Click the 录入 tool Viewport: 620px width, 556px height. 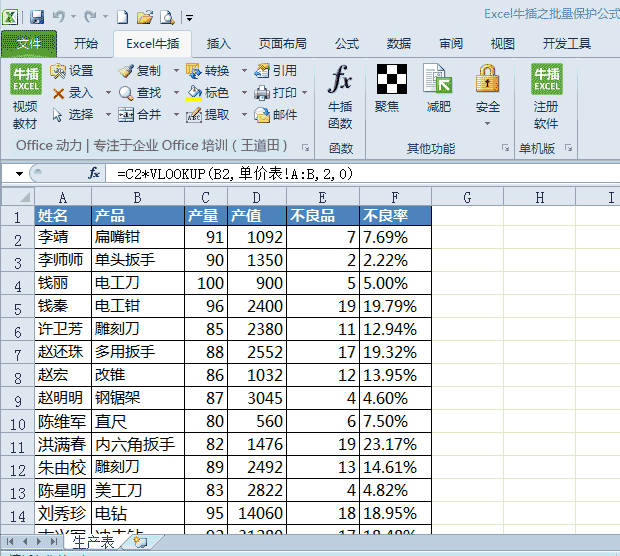[73, 93]
